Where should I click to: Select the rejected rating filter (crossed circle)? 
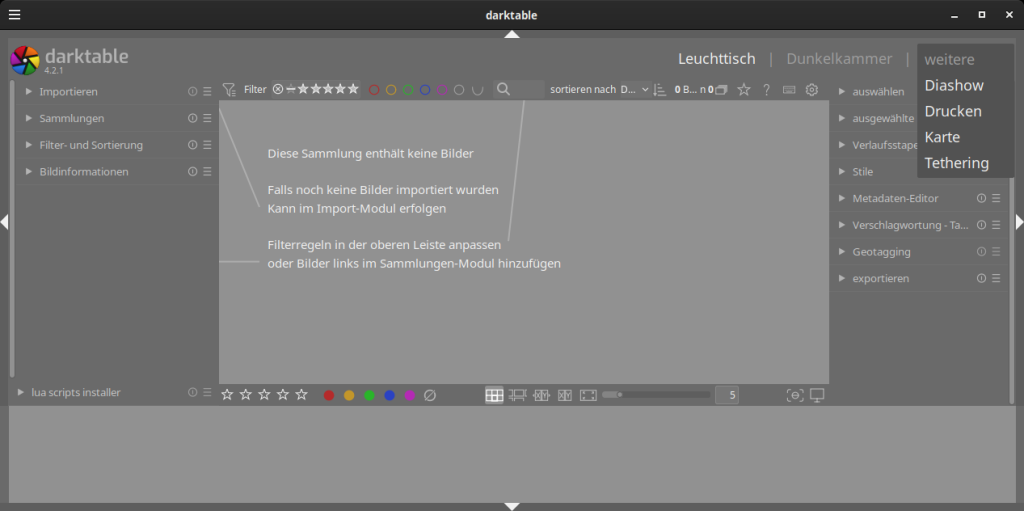[x=278, y=90]
